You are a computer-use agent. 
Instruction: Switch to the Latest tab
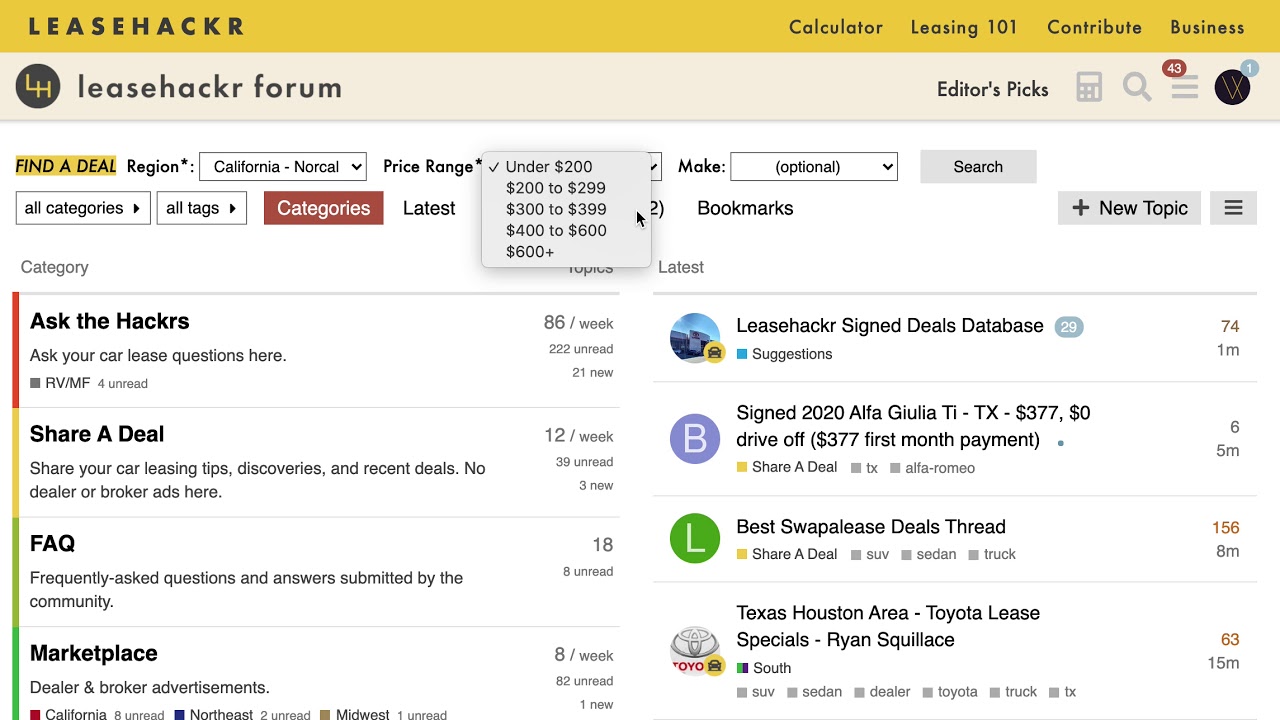coord(429,208)
